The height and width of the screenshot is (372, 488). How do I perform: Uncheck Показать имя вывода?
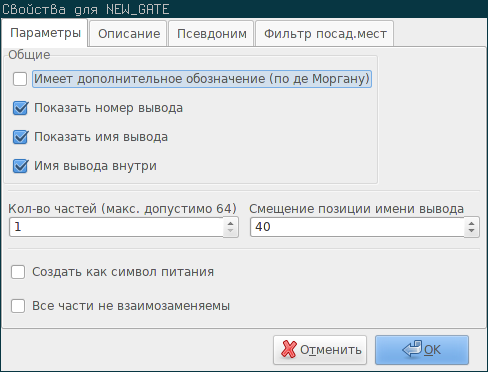click(20, 137)
